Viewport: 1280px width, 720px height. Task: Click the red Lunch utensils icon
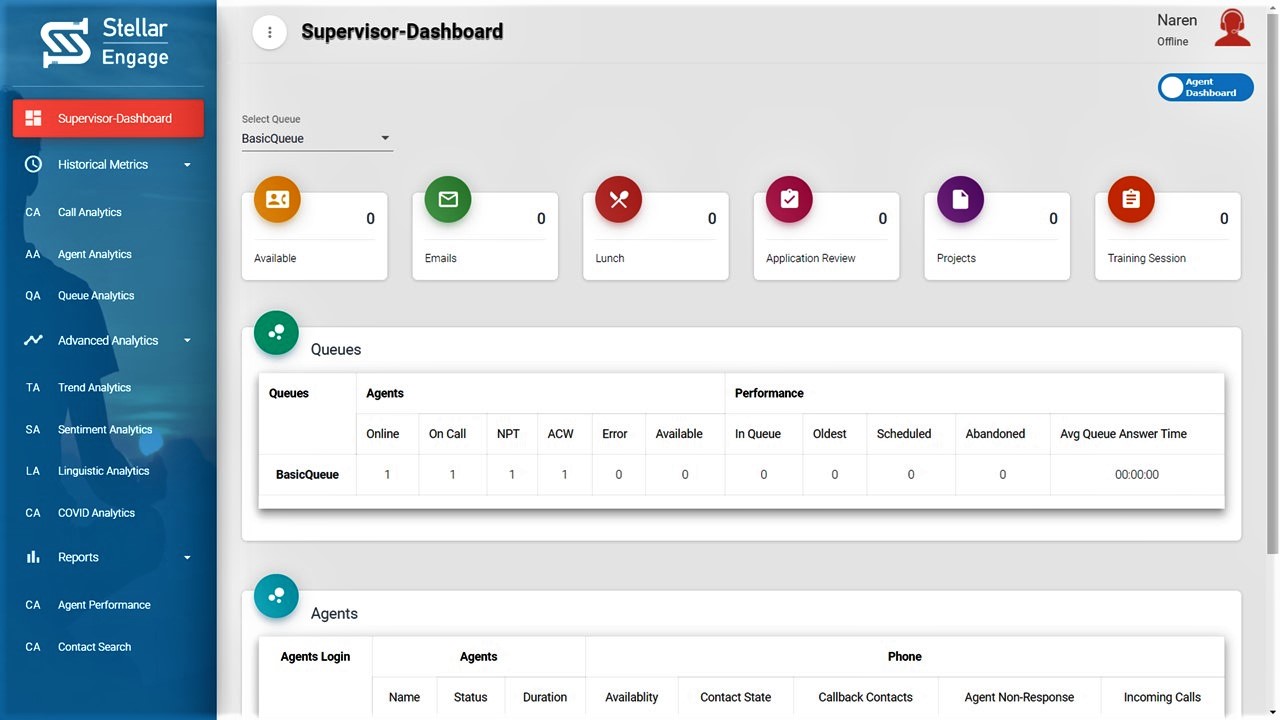[618, 200]
